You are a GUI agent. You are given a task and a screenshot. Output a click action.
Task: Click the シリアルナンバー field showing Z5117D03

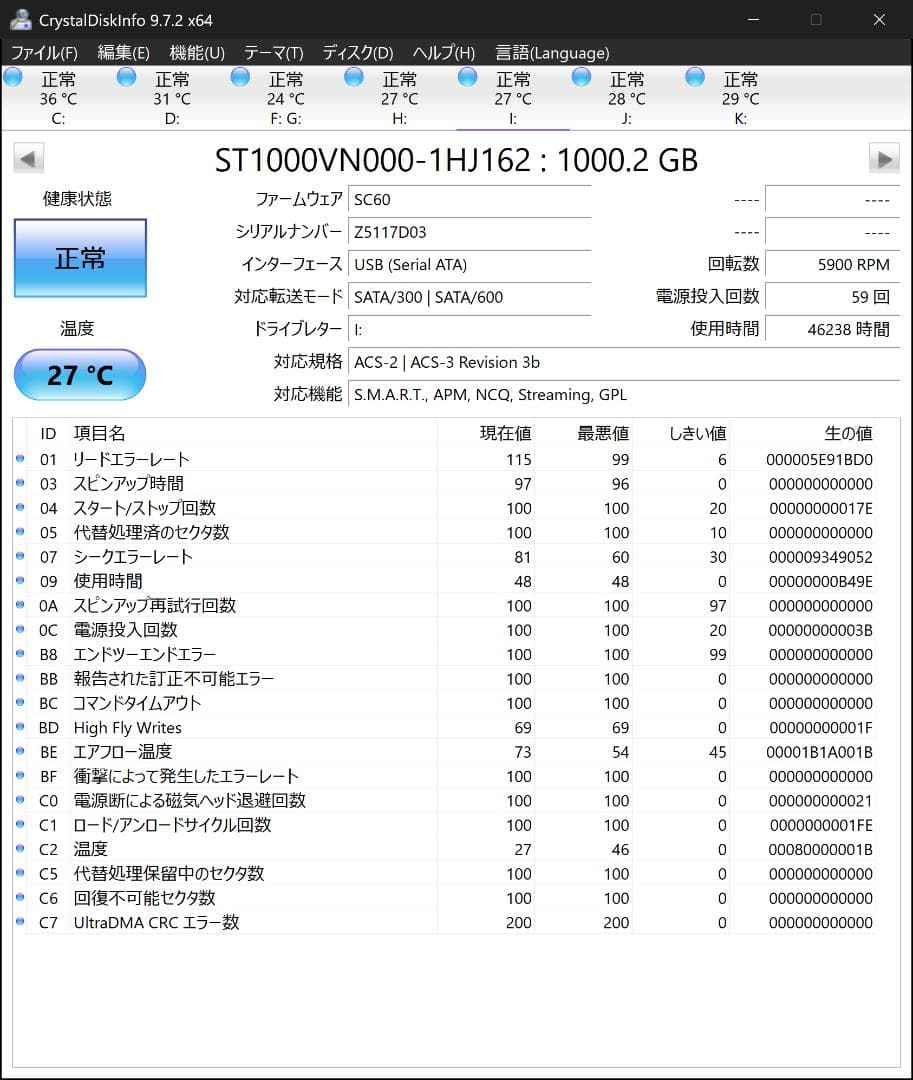(470, 232)
